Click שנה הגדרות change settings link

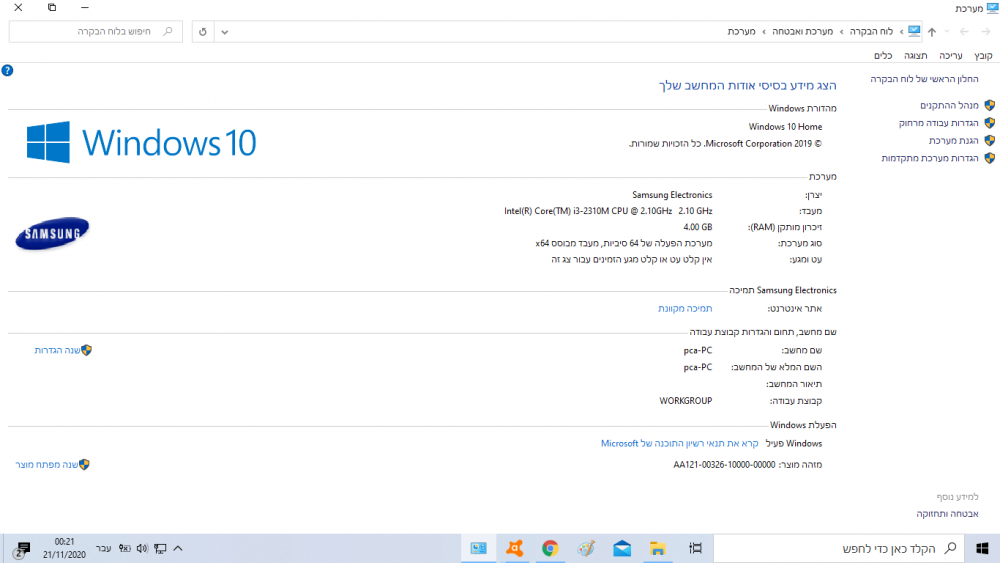coord(57,350)
